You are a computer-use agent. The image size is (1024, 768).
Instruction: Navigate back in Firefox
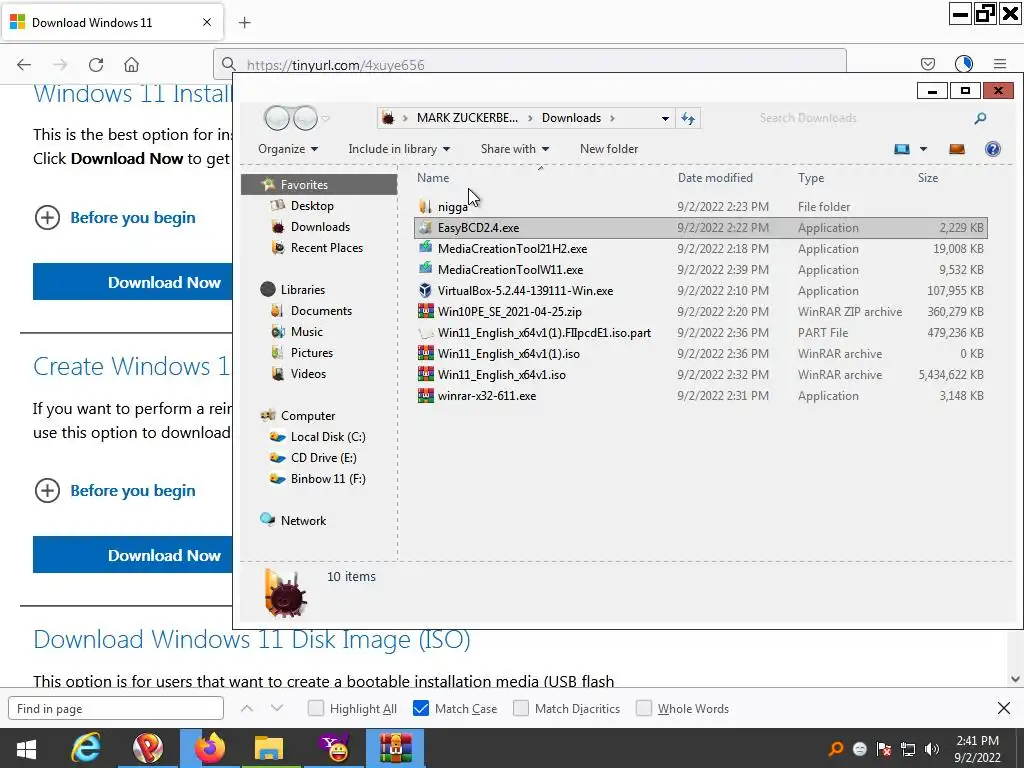pos(24,65)
